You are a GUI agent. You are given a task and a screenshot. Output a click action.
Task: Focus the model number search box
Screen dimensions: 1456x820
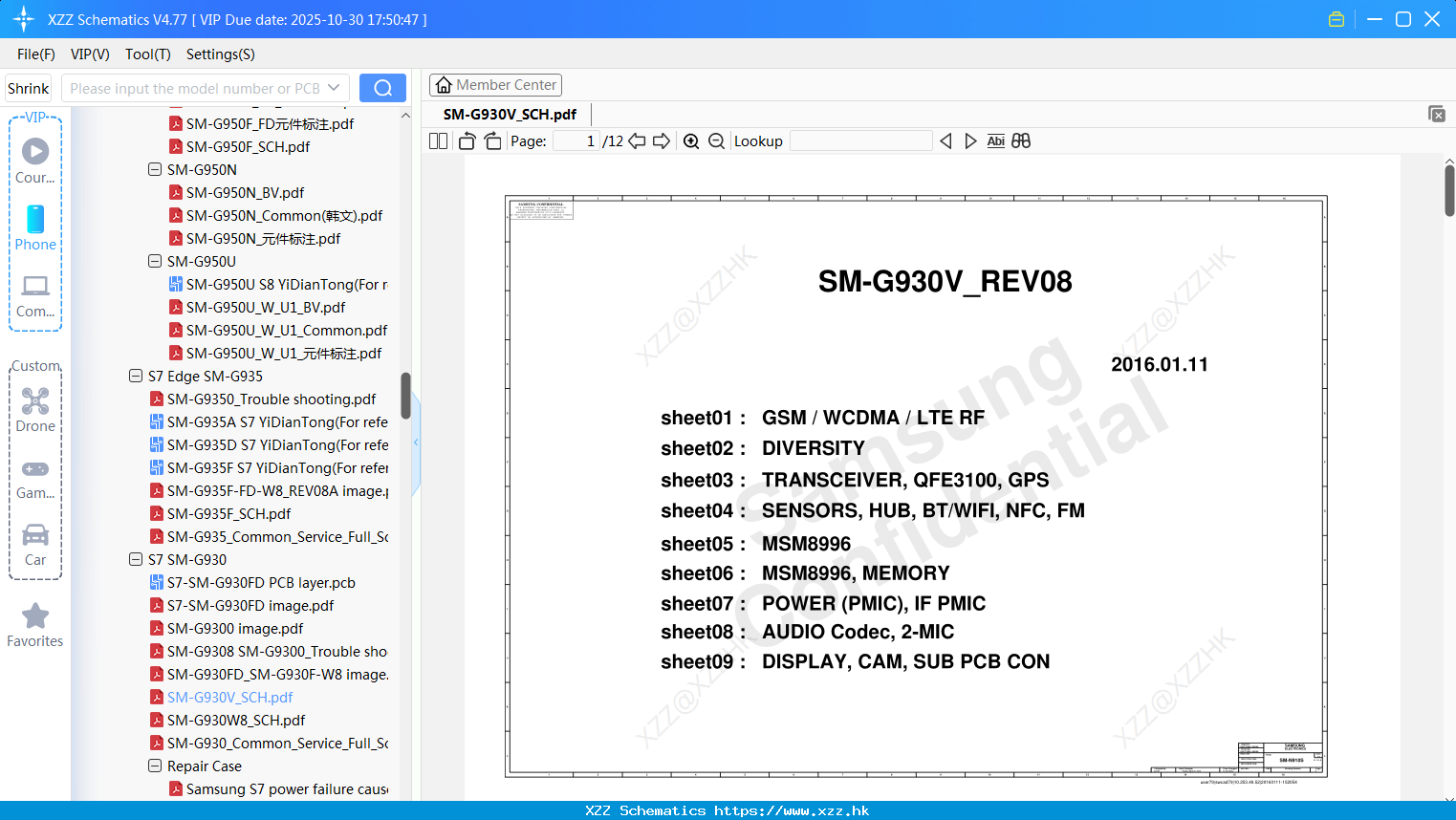[x=195, y=88]
